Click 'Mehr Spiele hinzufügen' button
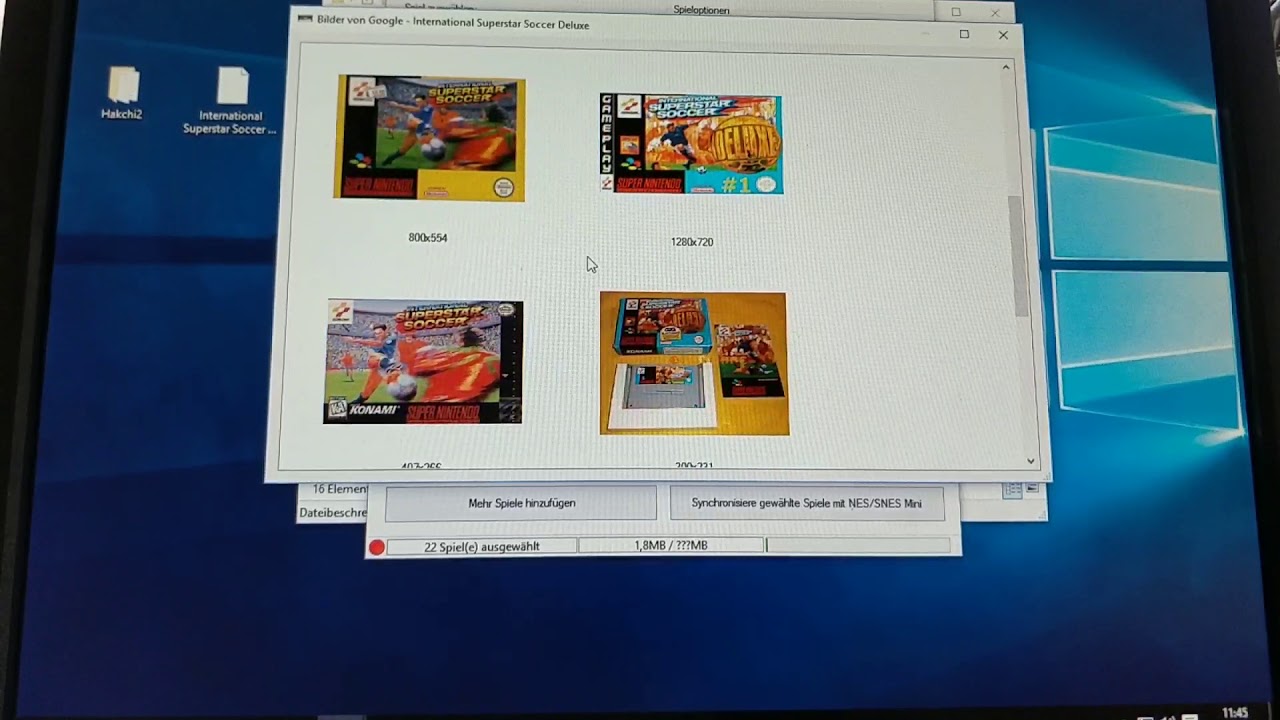 click(x=521, y=503)
